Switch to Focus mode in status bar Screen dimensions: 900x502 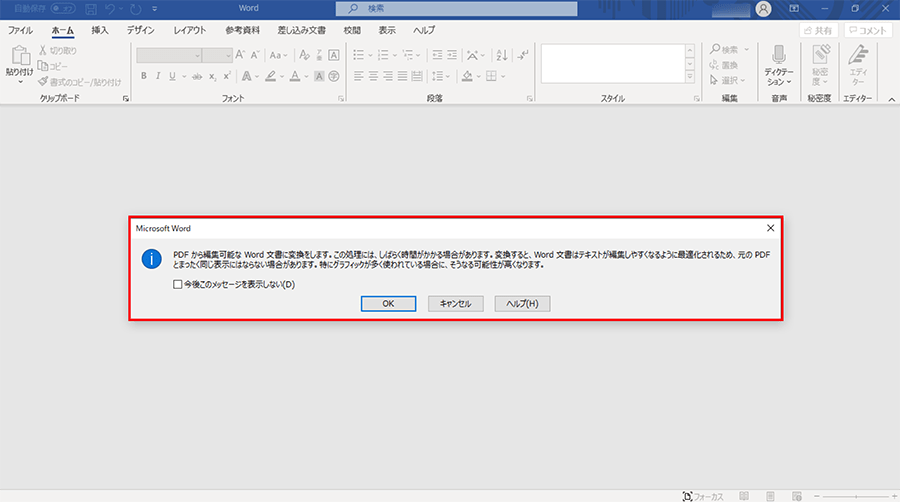(703, 496)
